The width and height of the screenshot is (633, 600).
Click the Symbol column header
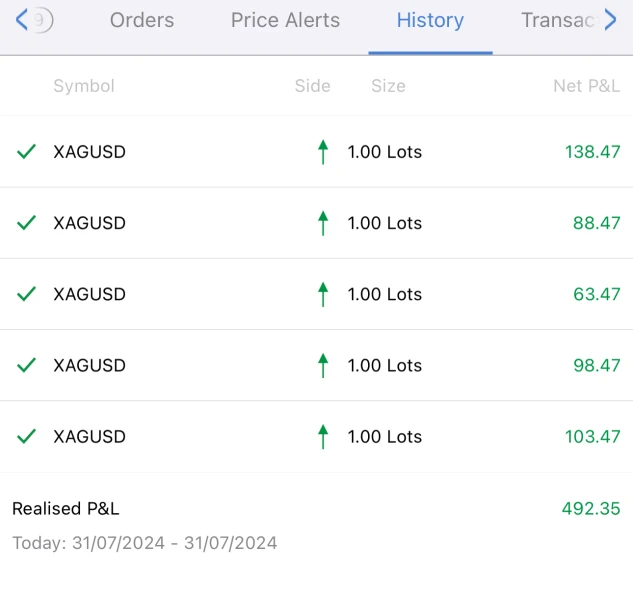point(84,86)
